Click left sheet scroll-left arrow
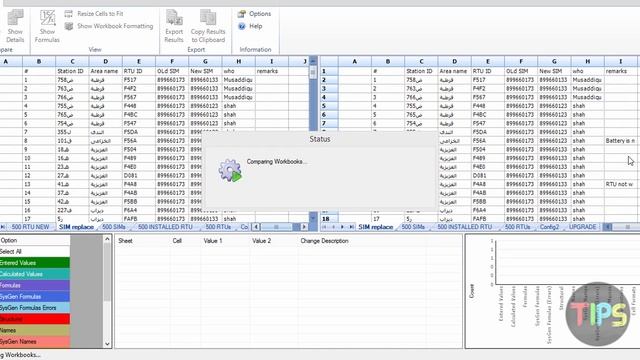Viewport: 640px width, 360px height. tap(256, 227)
